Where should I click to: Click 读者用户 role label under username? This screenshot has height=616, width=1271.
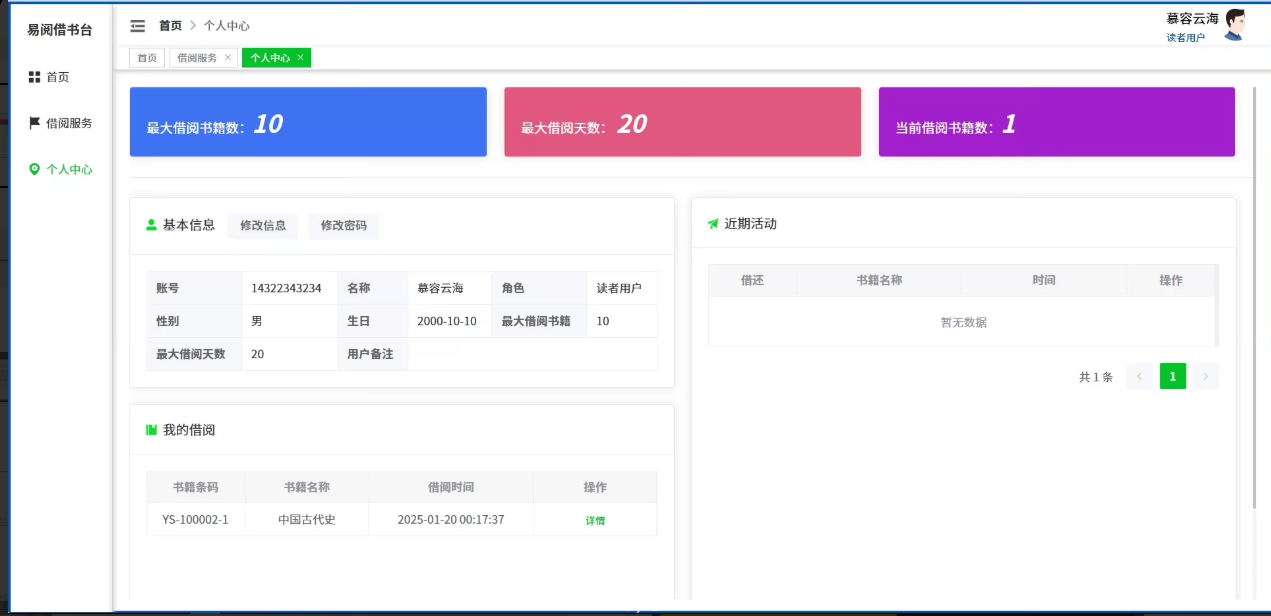pos(1185,38)
